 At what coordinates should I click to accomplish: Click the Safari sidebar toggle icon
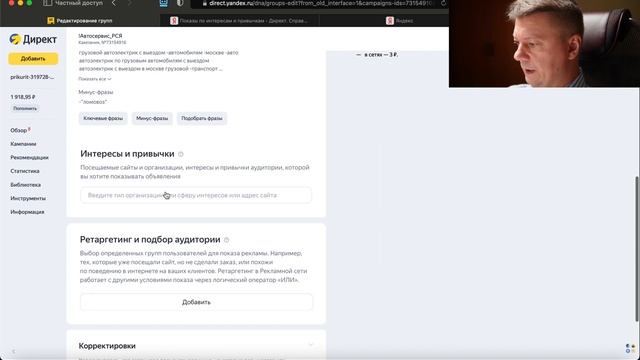tap(47, 3)
